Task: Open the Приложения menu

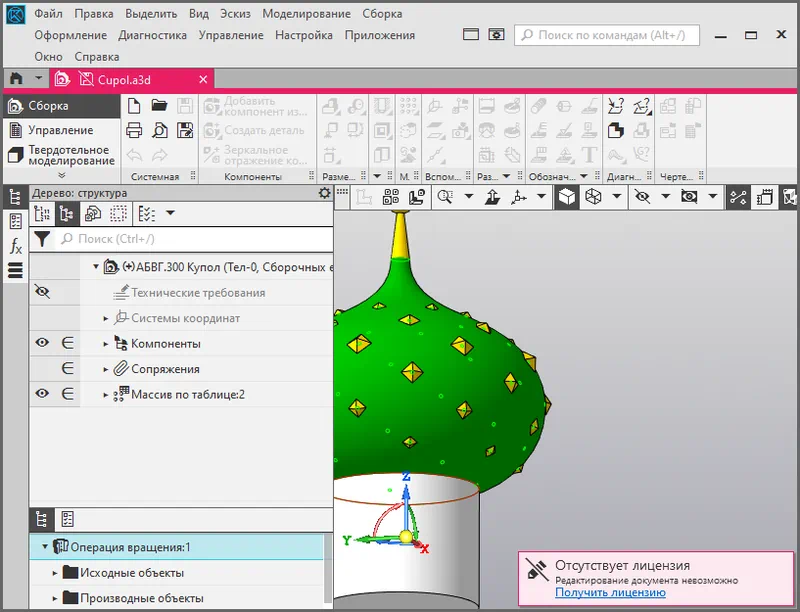Action: [x=380, y=35]
